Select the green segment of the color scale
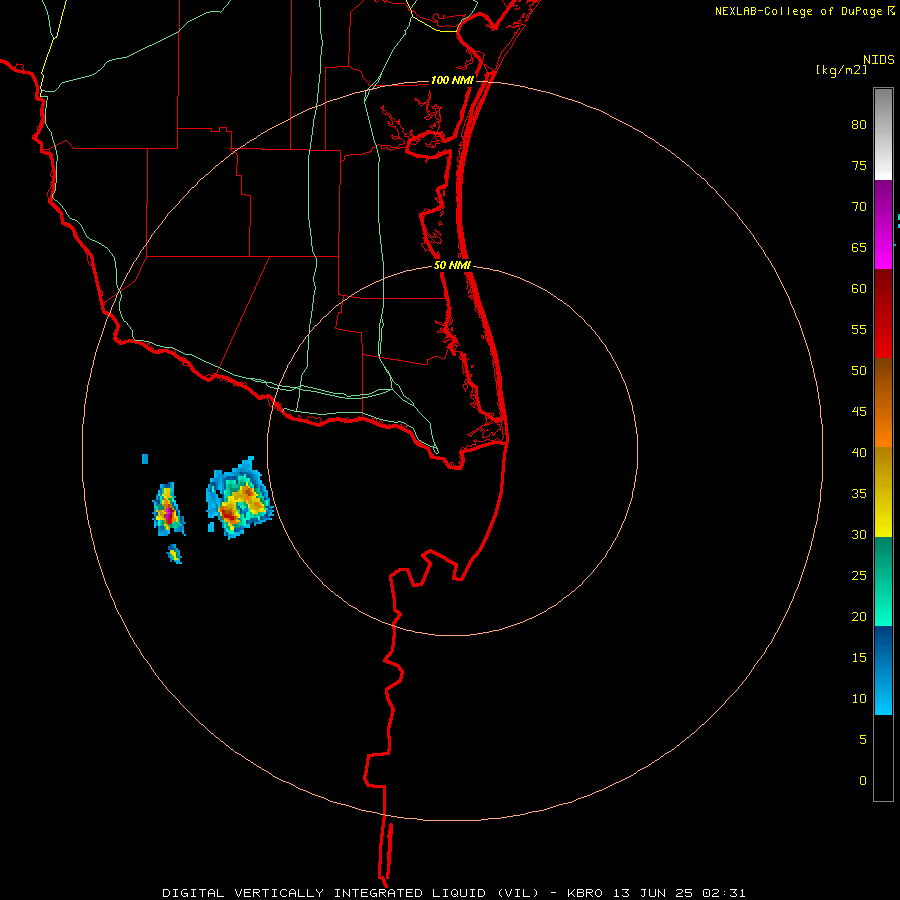This screenshot has width=900, height=900. coord(883,581)
